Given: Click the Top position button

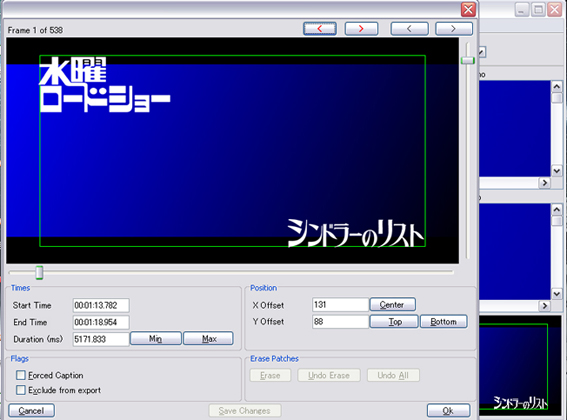Looking at the screenshot, I should 394,322.
